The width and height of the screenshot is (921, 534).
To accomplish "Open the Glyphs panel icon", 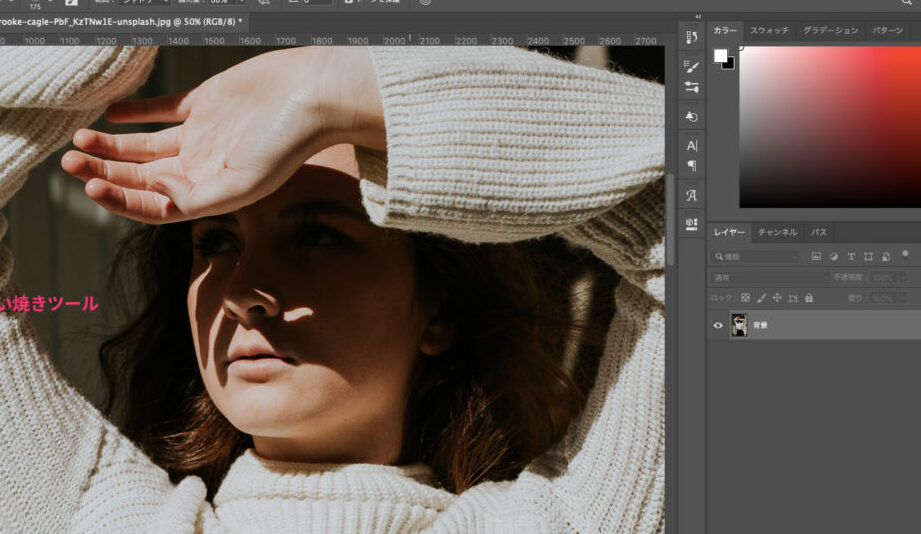I will [x=691, y=195].
